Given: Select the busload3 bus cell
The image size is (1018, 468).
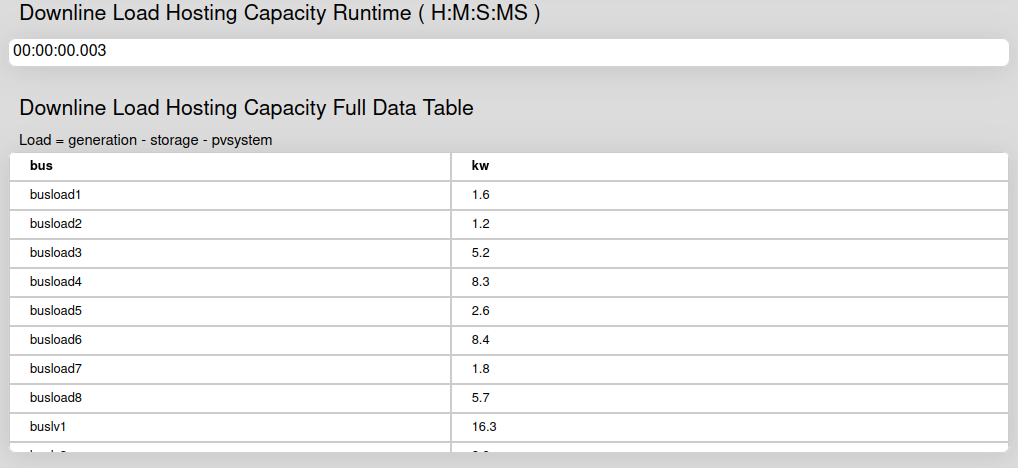Looking at the screenshot, I should (230, 253).
